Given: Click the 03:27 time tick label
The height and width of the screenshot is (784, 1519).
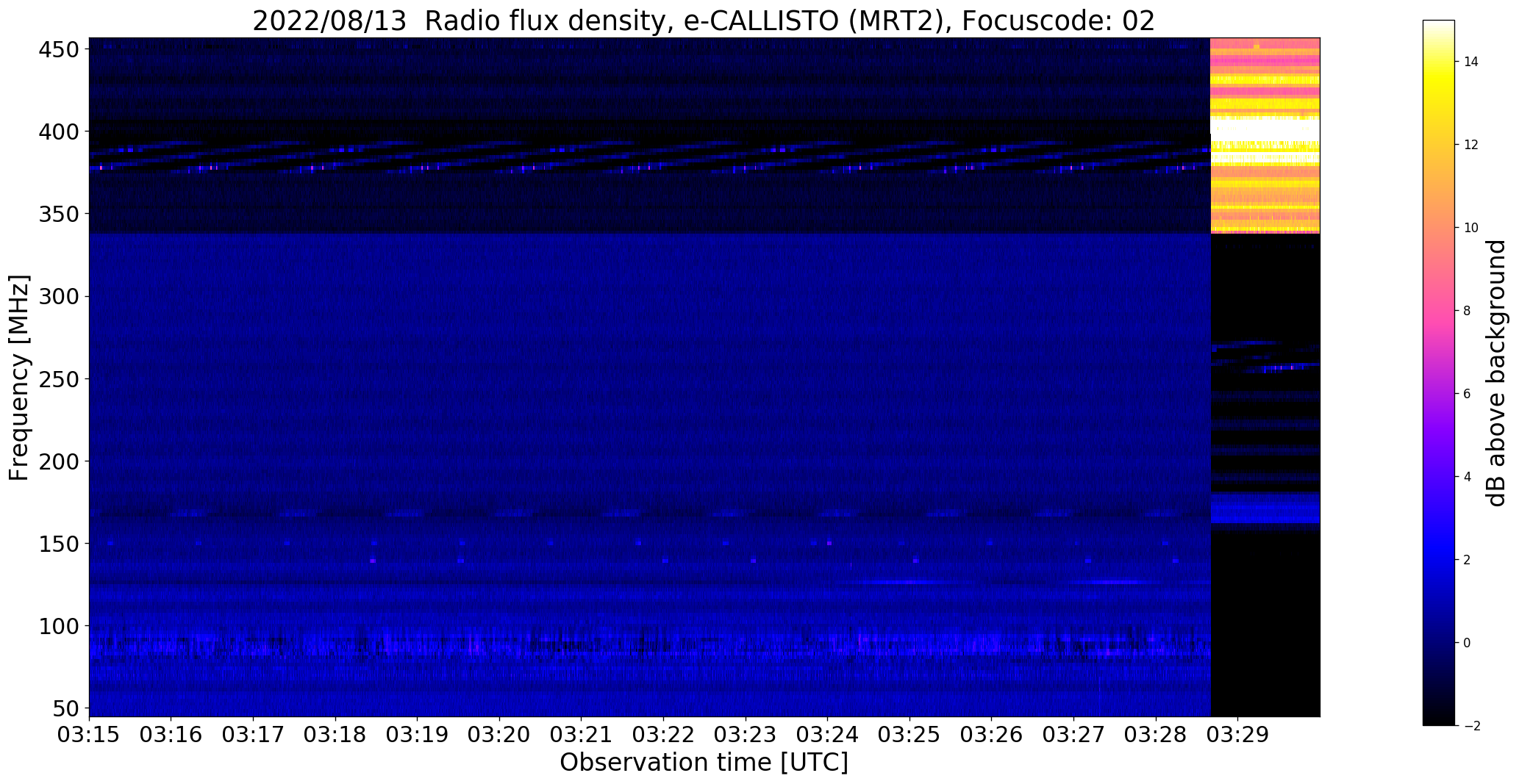Looking at the screenshot, I should click(x=1074, y=734).
